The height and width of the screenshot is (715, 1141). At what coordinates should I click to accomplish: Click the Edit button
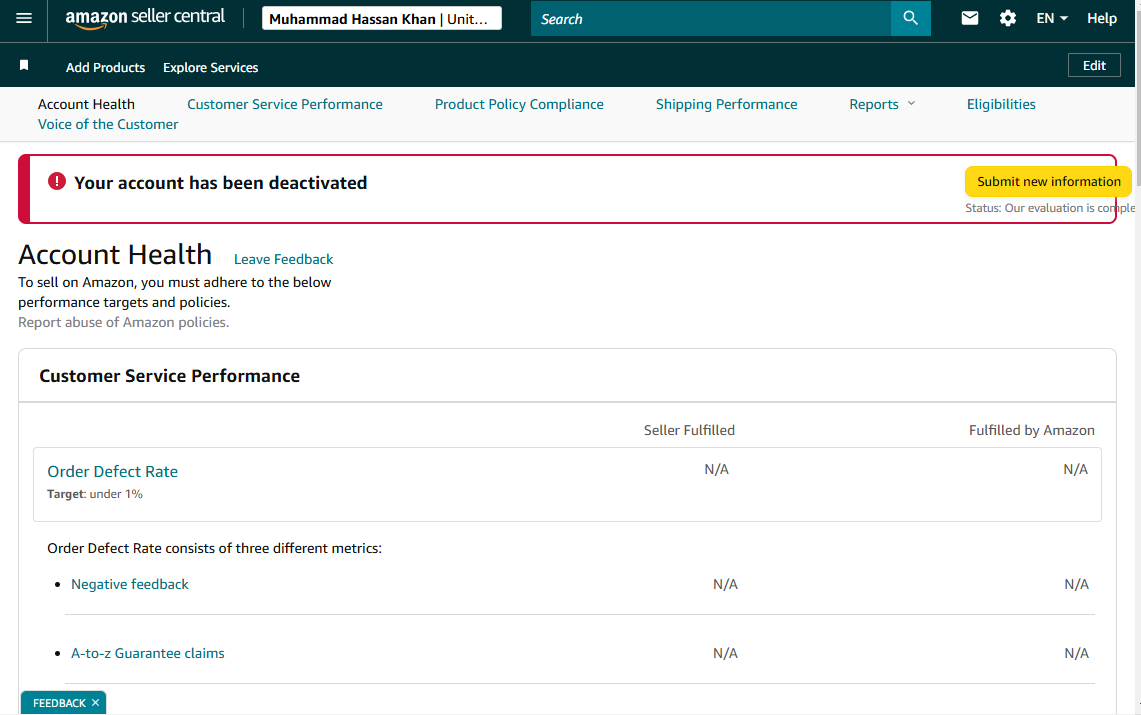[1094, 65]
